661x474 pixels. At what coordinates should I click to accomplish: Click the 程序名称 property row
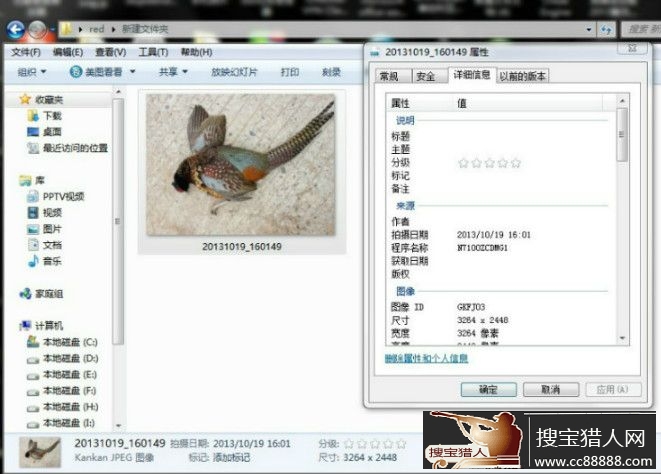pos(500,248)
